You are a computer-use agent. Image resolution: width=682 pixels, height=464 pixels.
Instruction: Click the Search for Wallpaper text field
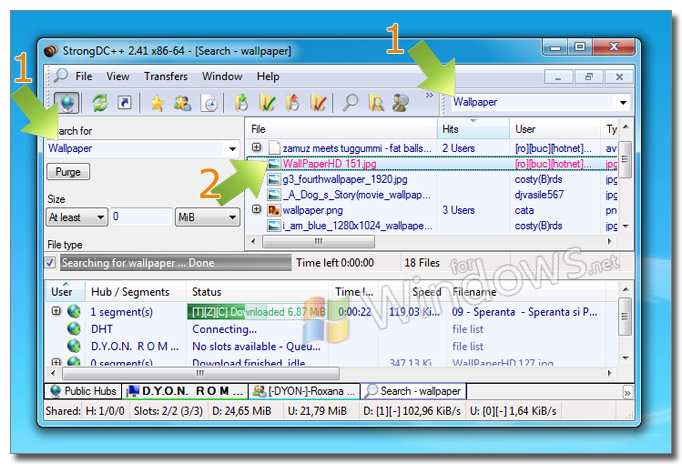[x=136, y=149]
